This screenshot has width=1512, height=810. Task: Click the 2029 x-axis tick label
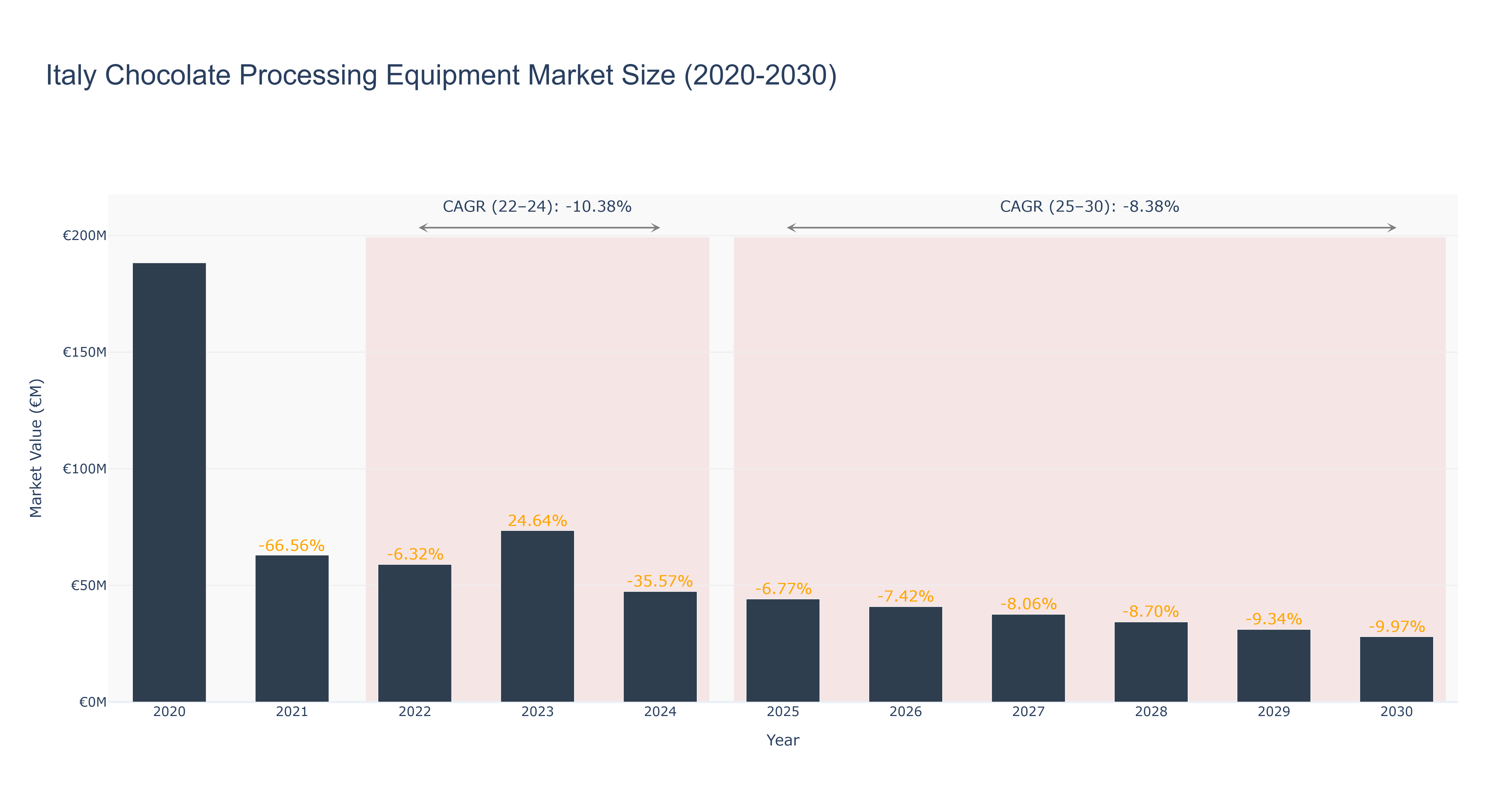(x=1273, y=712)
